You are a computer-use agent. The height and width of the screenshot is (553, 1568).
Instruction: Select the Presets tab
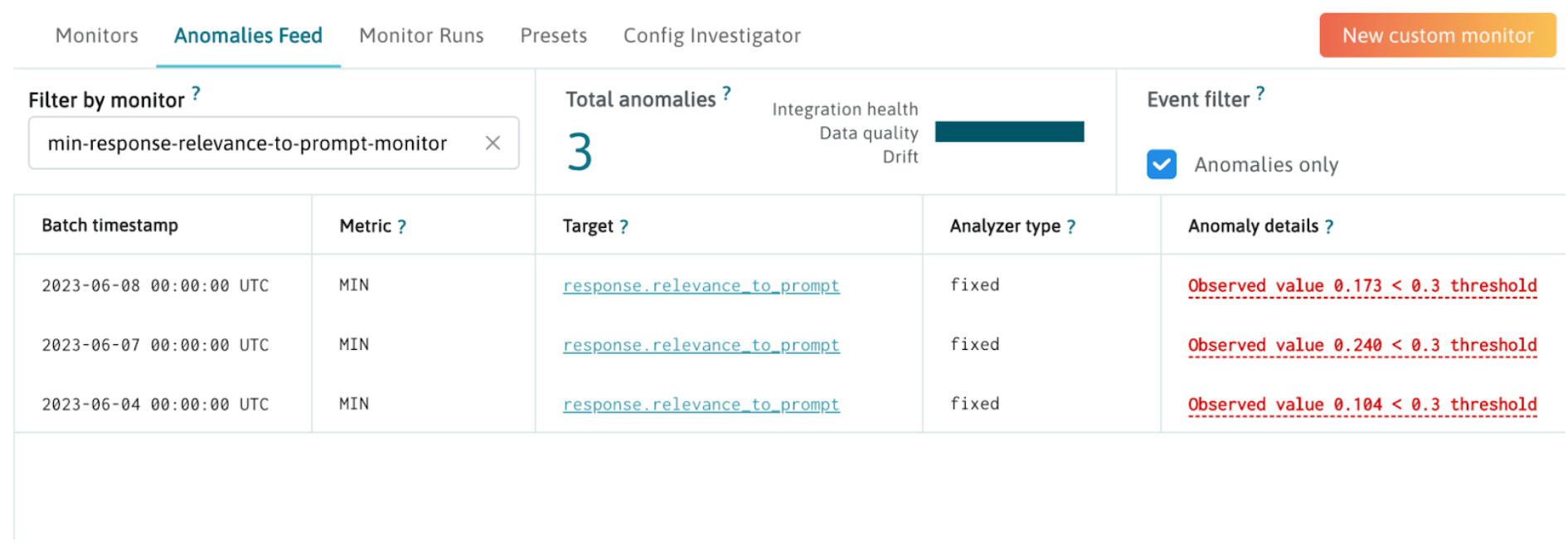pos(553,35)
